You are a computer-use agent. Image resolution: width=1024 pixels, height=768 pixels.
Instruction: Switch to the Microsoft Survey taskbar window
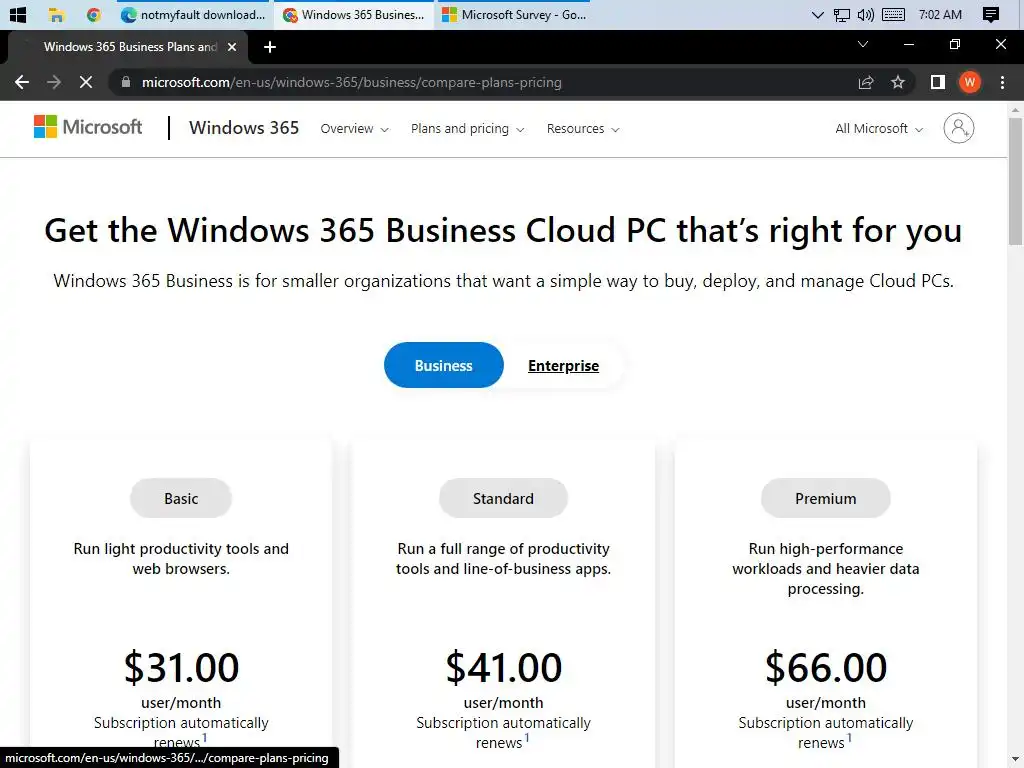(515, 14)
